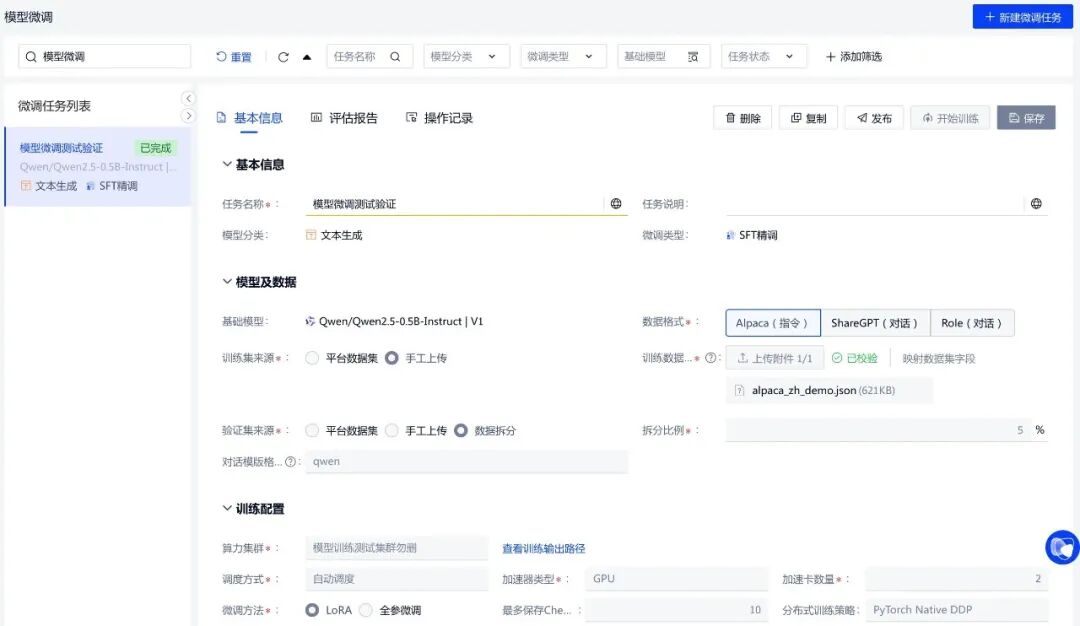Image resolution: width=1080 pixels, height=626 pixels.
Task: Click the help icon next to 训练数据
Action: pyautogui.click(x=711, y=358)
